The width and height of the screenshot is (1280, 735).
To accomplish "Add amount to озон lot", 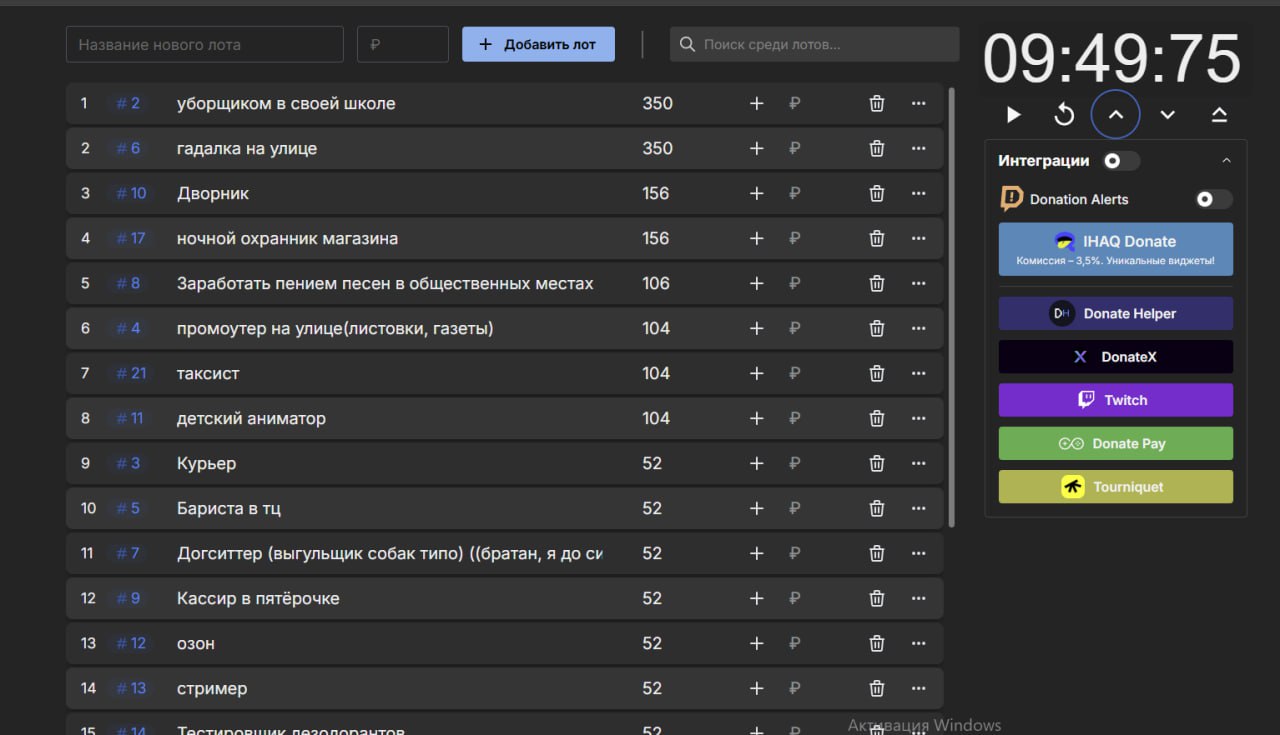I will [x=756, y=643].
